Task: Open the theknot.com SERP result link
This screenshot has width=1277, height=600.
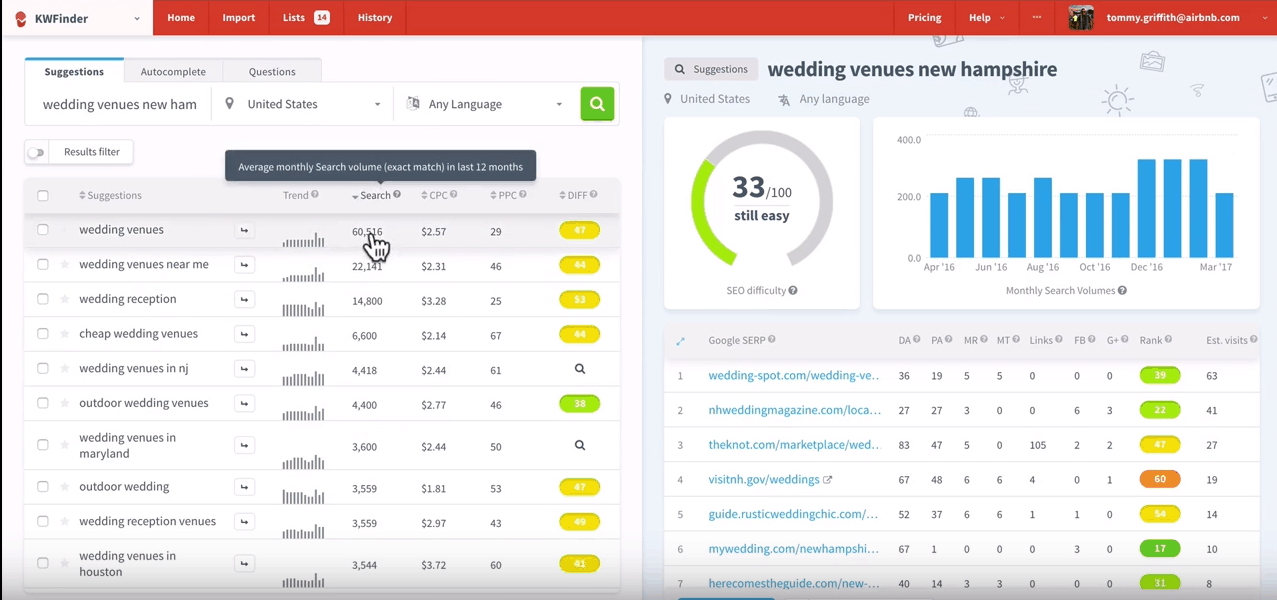Action: [793, 445]
